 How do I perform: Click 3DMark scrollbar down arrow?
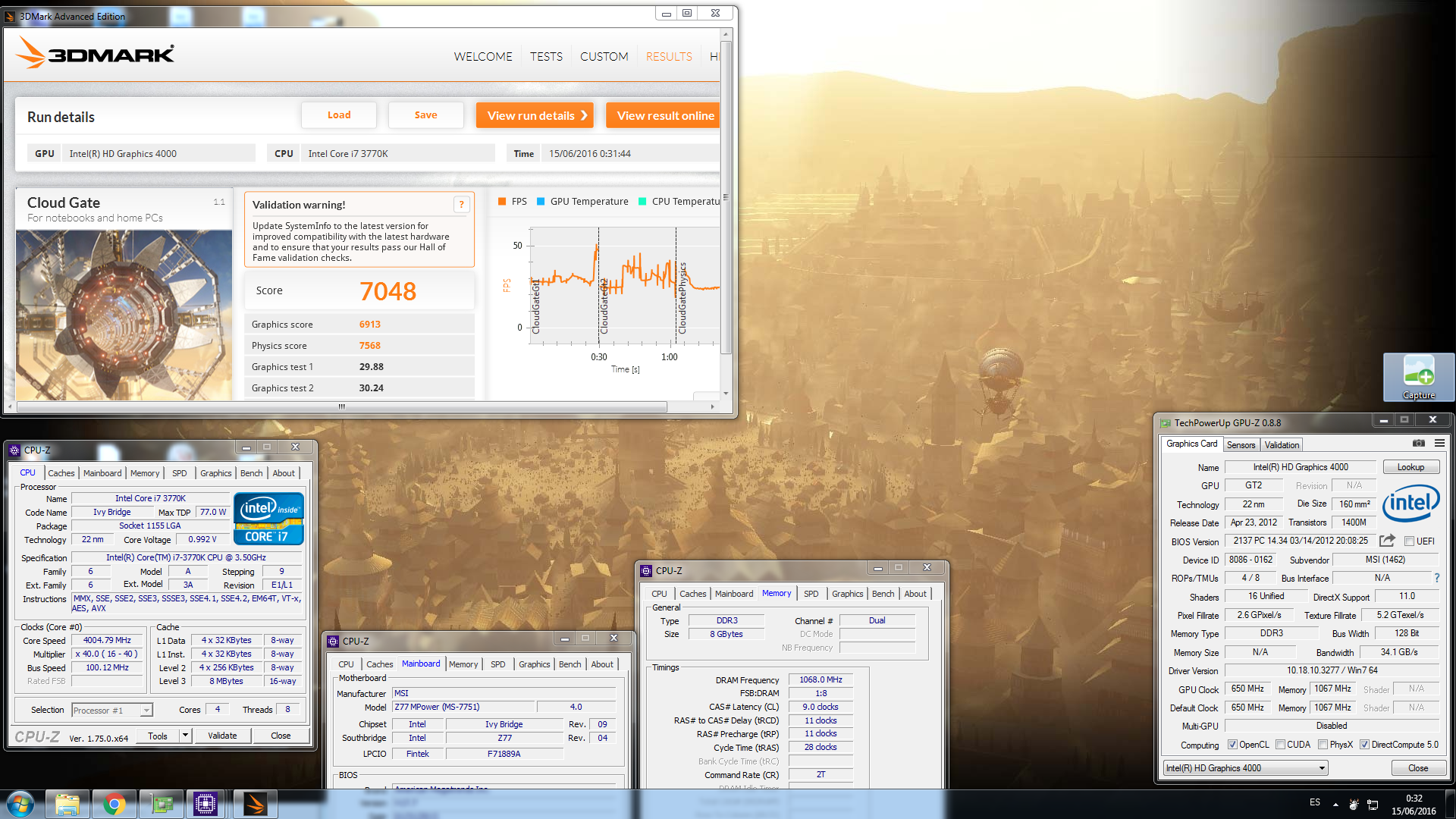(726, 393)
